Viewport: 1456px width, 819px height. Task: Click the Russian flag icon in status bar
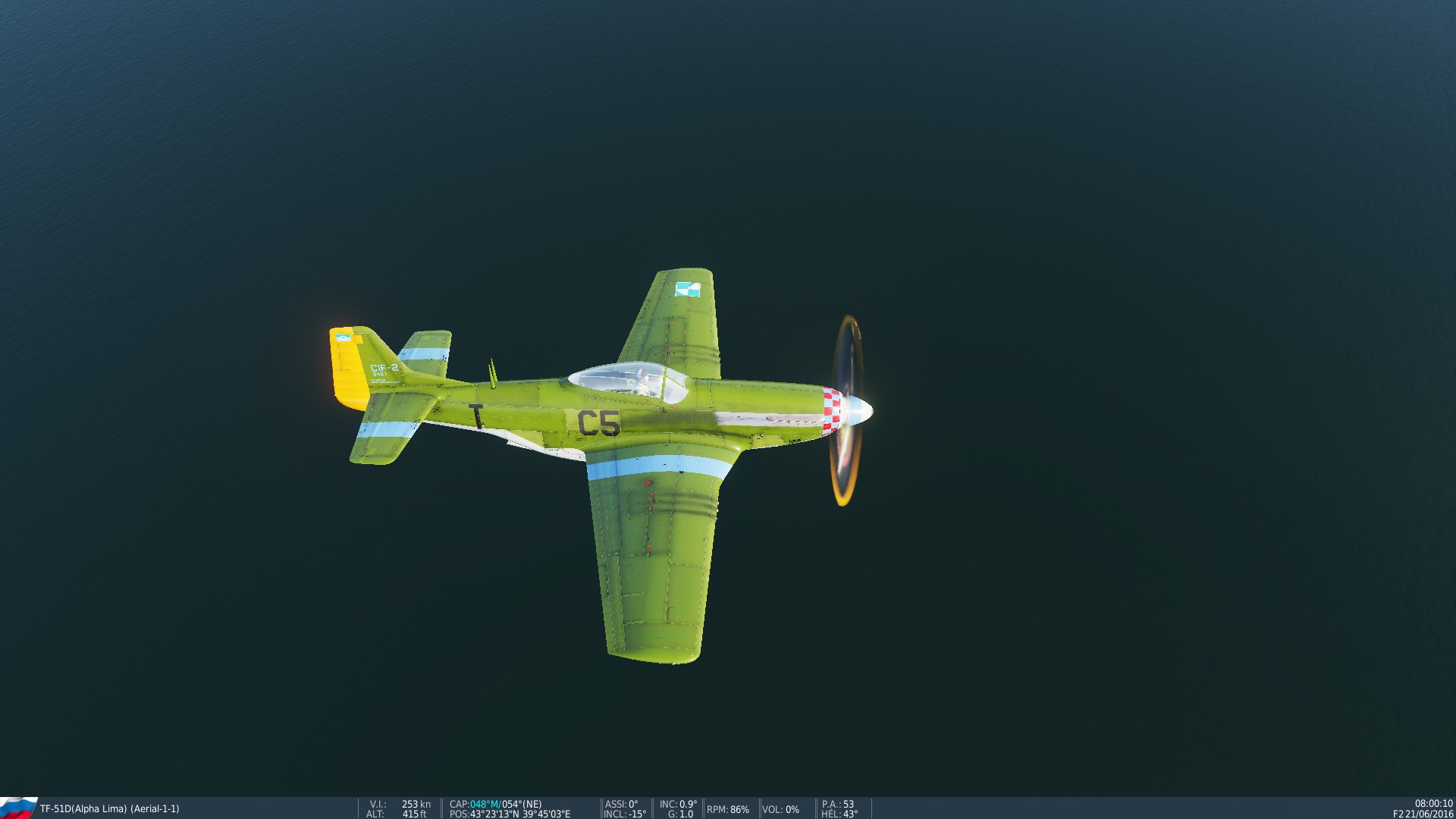click(18, 808)
